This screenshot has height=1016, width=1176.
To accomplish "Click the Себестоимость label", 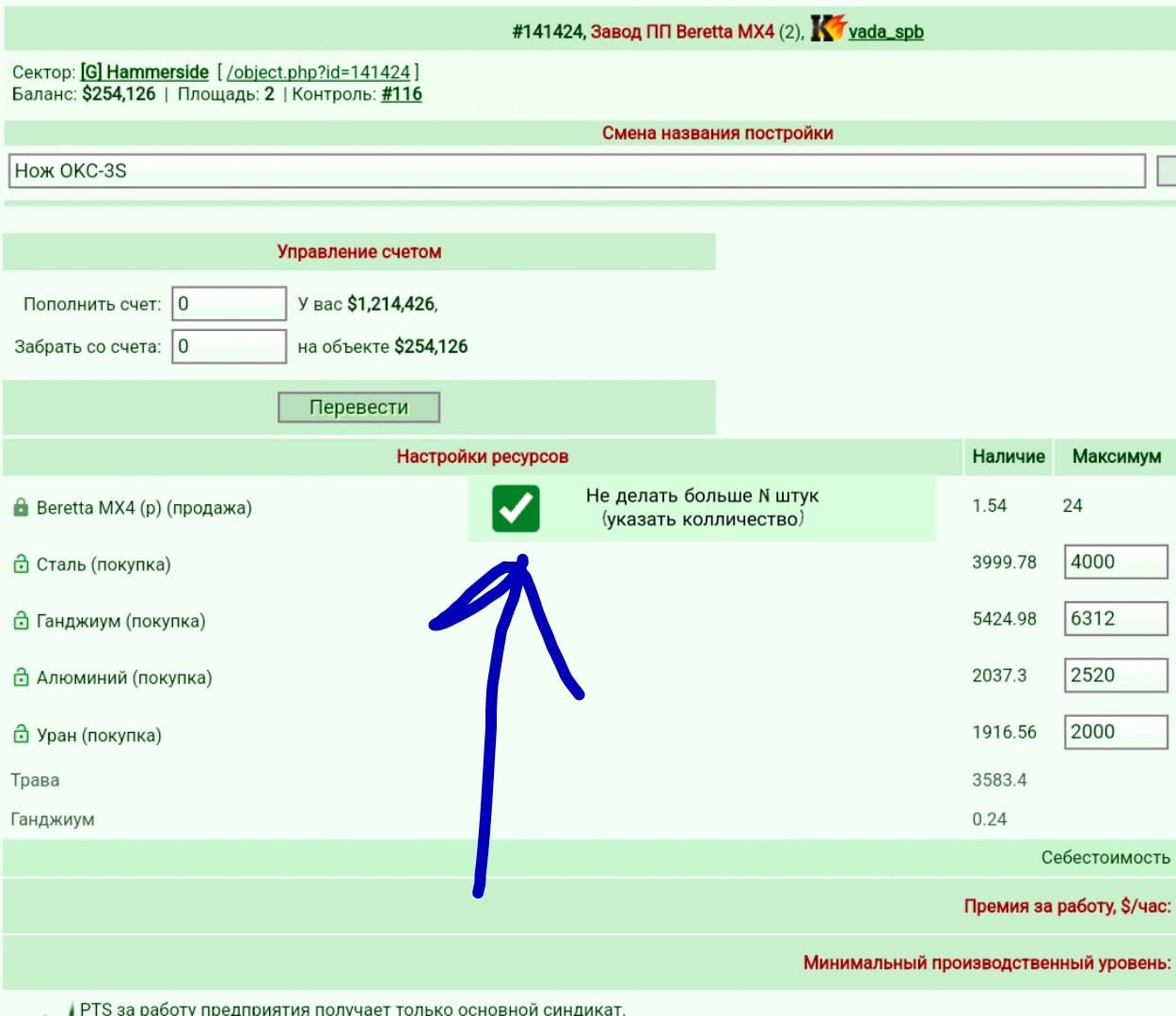I will tap(1105, 858).
